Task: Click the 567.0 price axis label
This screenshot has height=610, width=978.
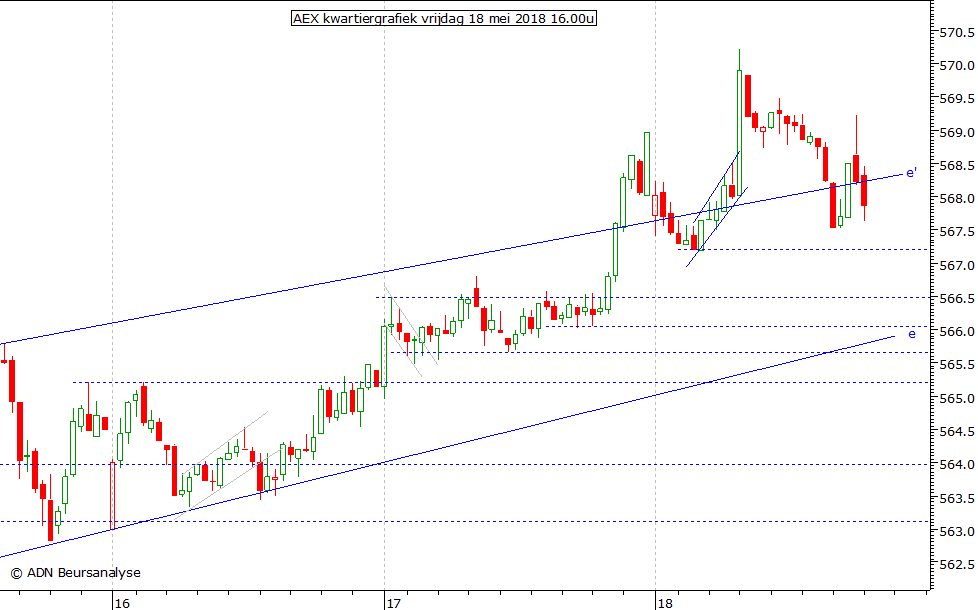Action: click(957, 266)
